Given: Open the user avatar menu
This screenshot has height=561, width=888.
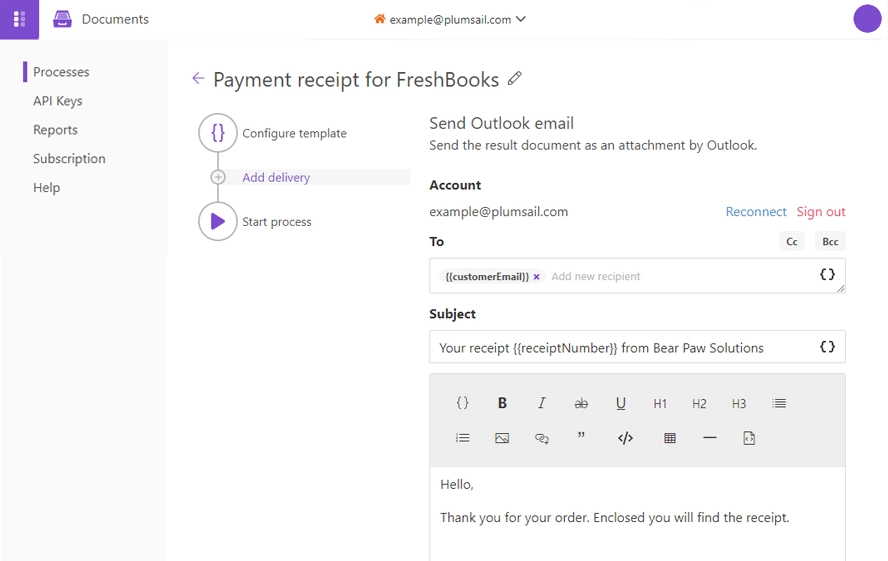Looking at the screenshot, I should [867, 19].
